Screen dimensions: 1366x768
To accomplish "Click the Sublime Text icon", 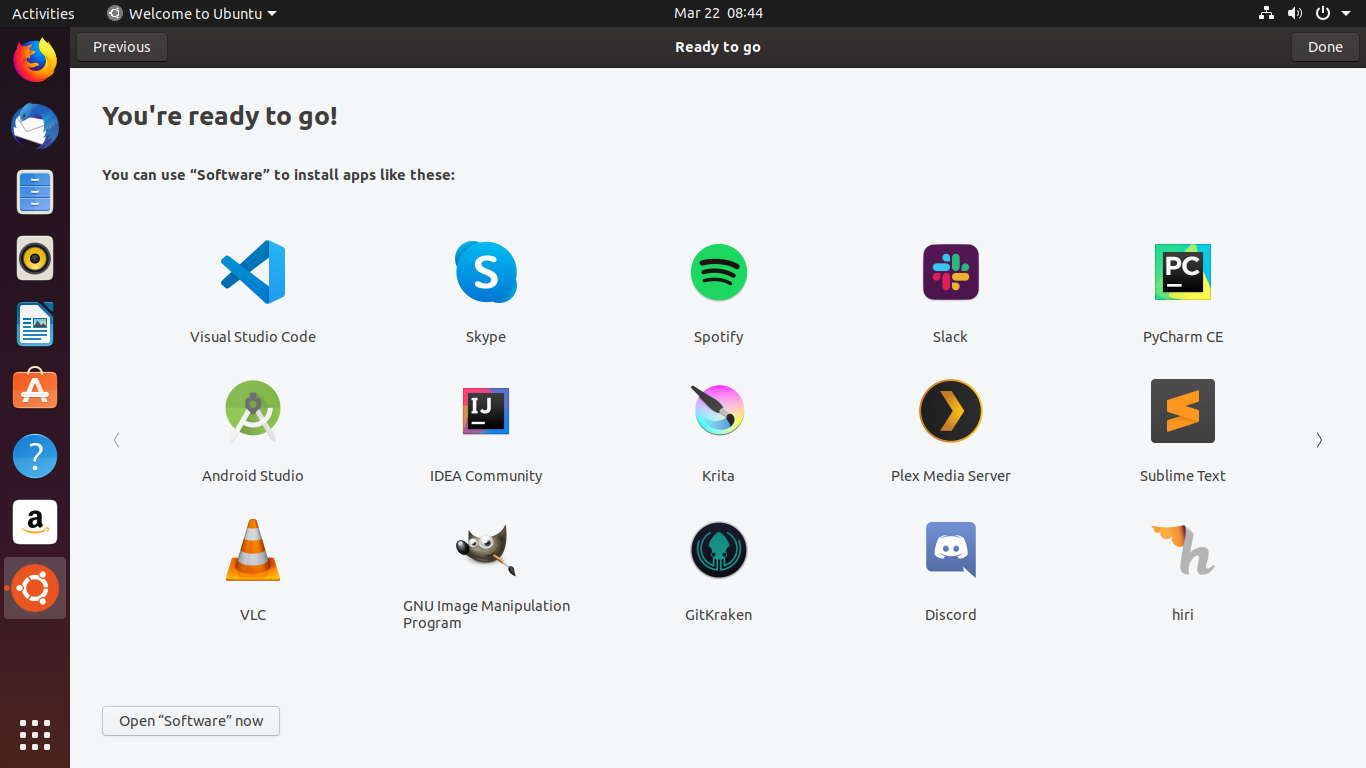I will [1183, 411].
